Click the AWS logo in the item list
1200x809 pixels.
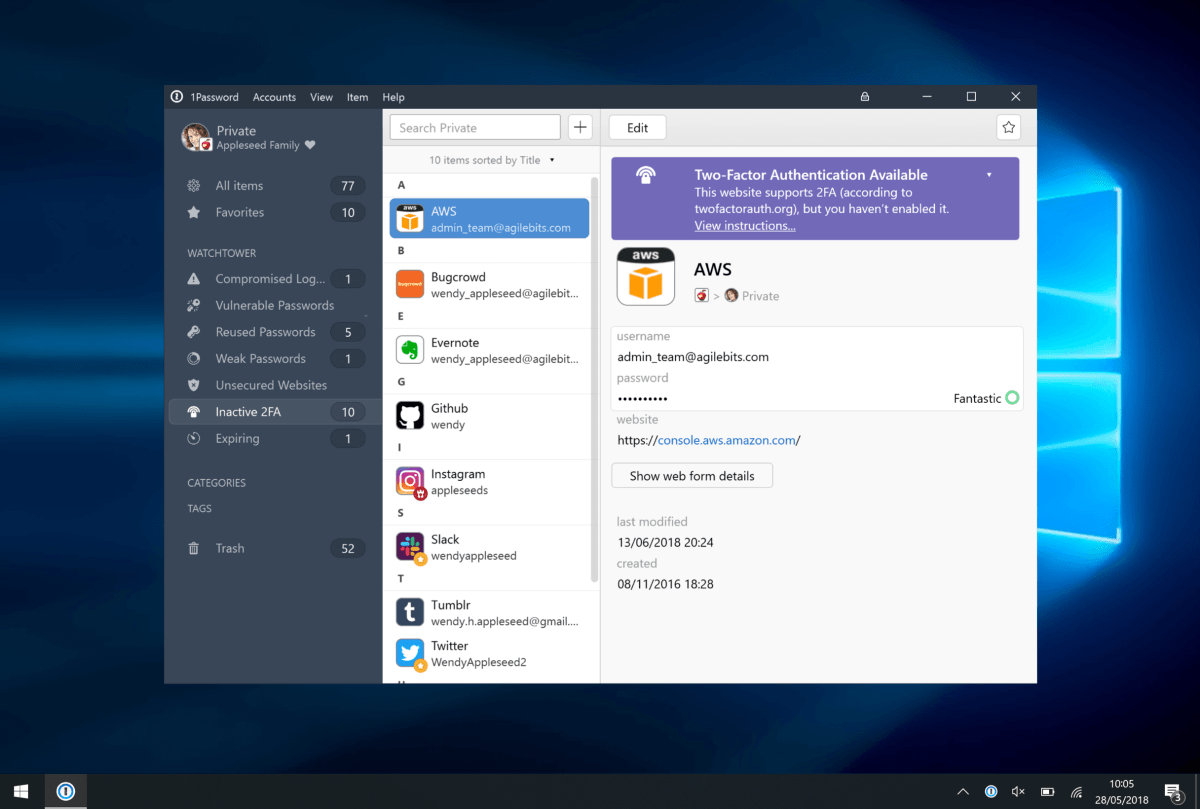(x=410, y=218)
